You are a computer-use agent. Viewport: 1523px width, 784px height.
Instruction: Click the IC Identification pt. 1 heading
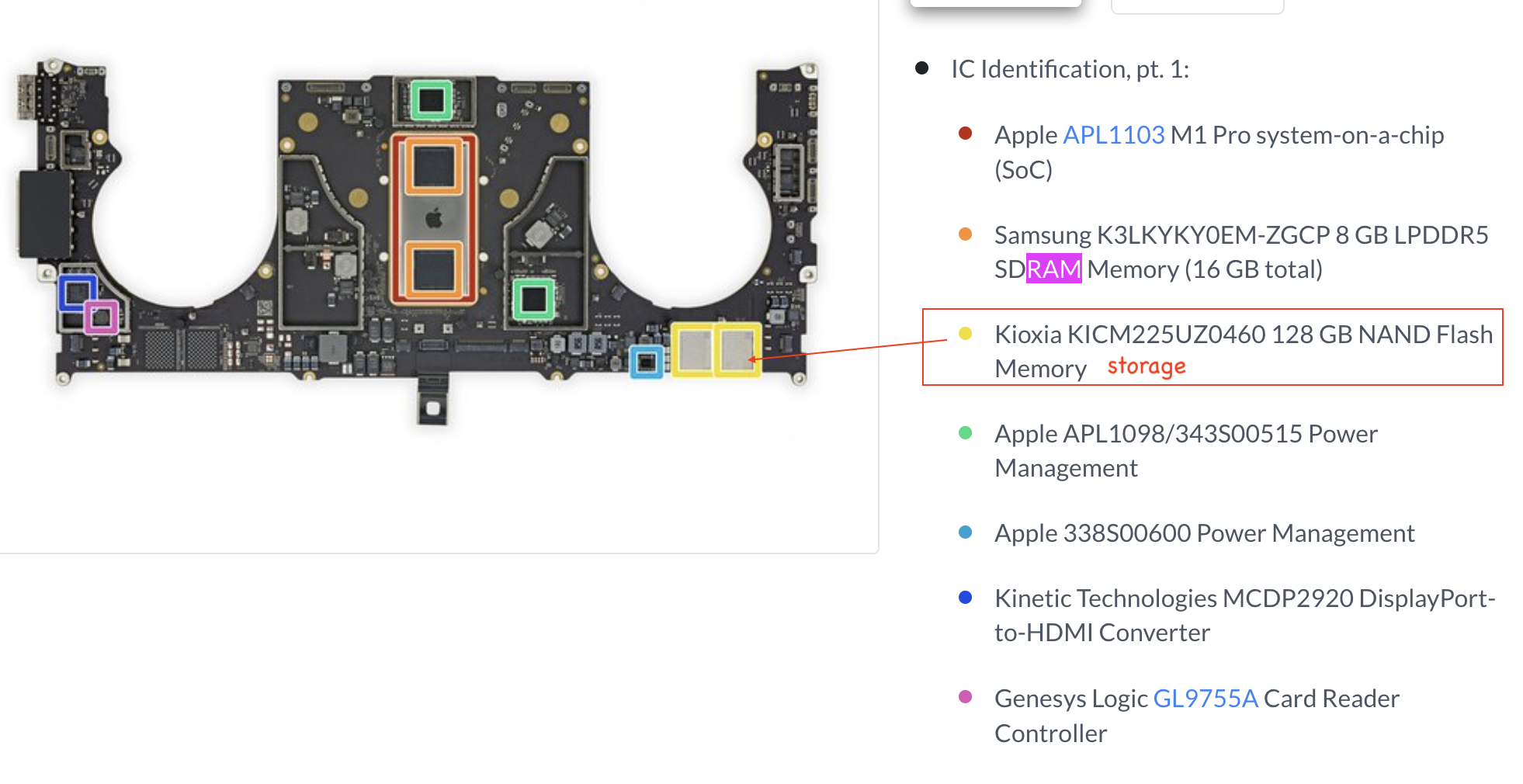click(1070, 69)
